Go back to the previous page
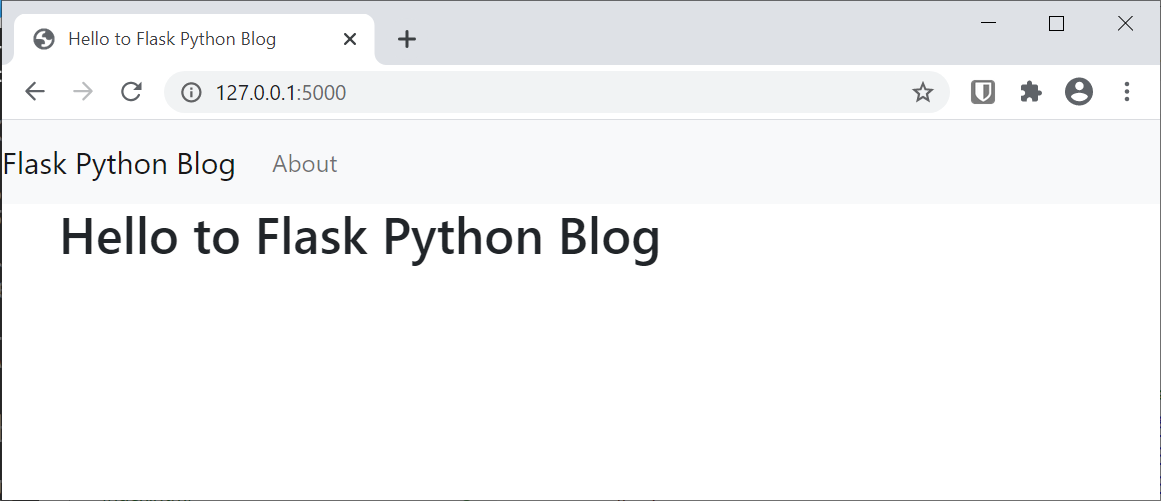This screenshot has height=501, width=1161. (35, 92)
